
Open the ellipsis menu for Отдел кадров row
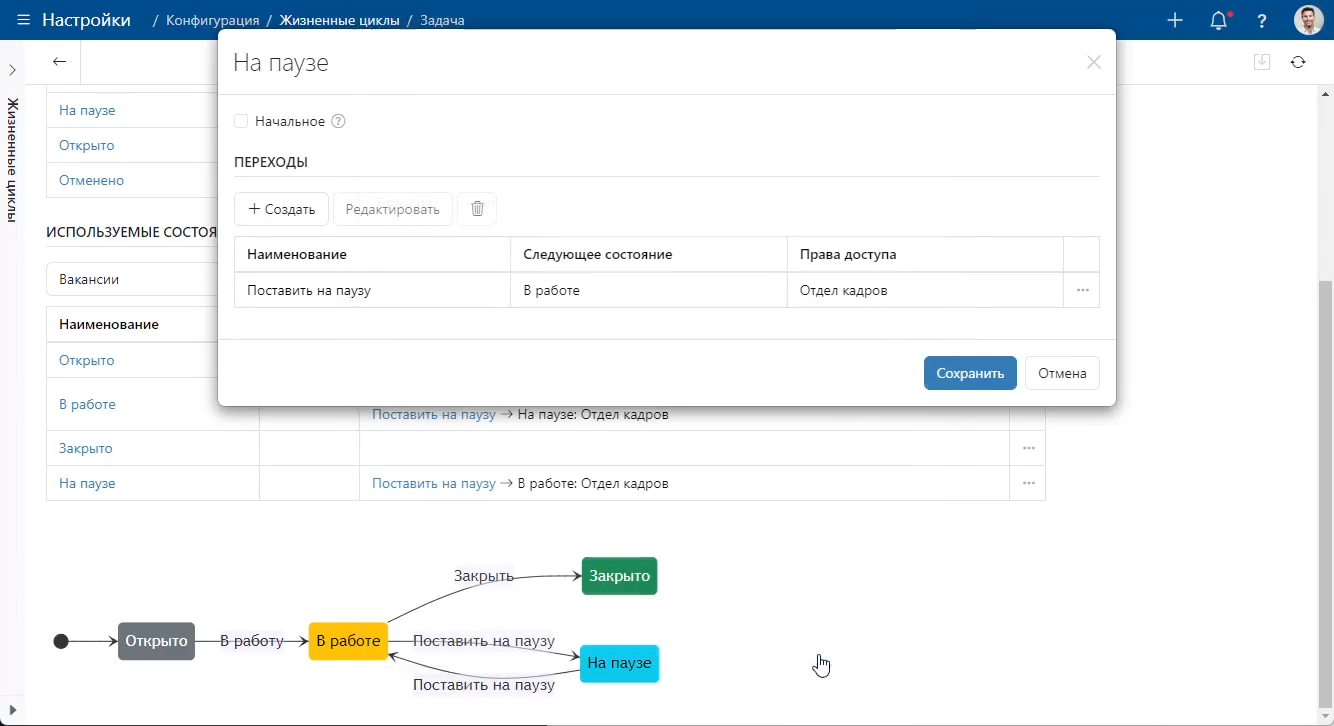click(x=1082, y=290)
